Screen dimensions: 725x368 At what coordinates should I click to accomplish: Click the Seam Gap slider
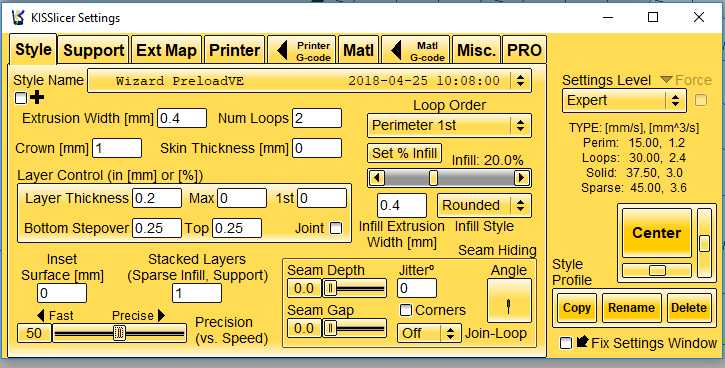(355, 329)
